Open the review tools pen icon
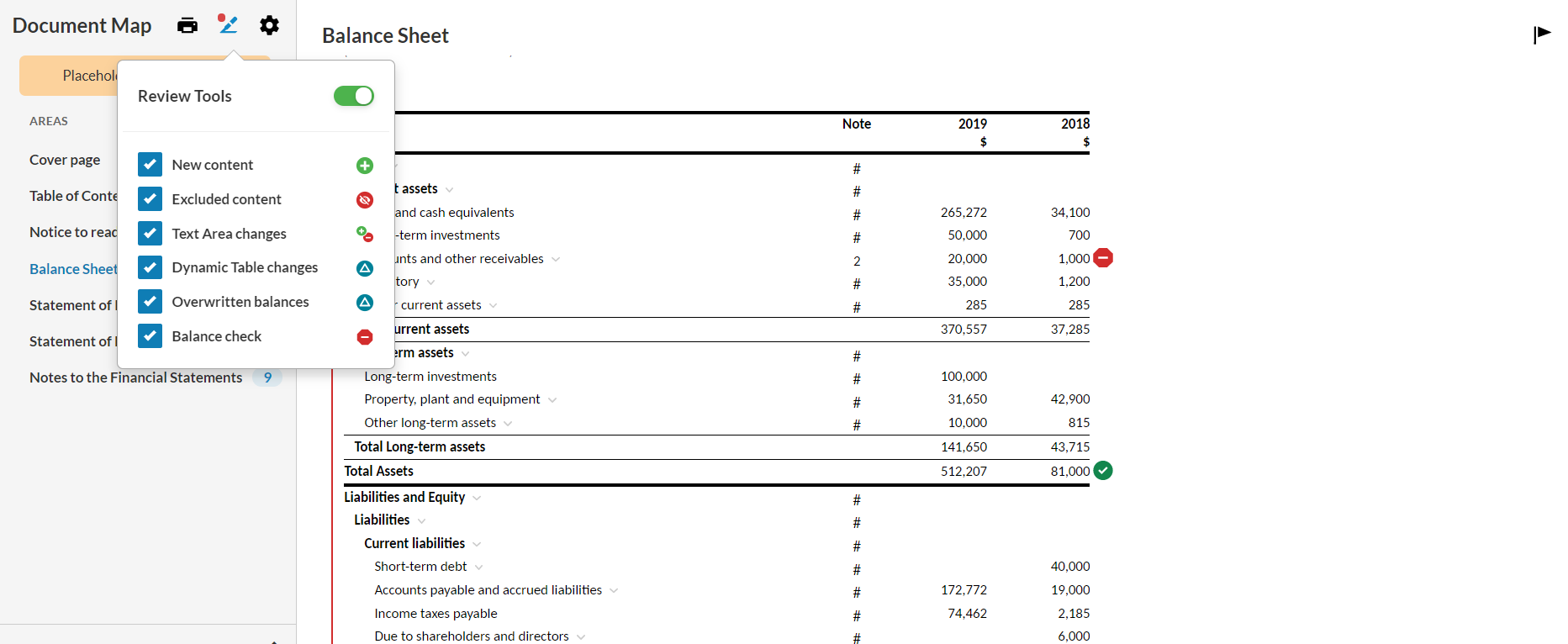Viewport: 1568px width, 644px height. tap(228, 24)
